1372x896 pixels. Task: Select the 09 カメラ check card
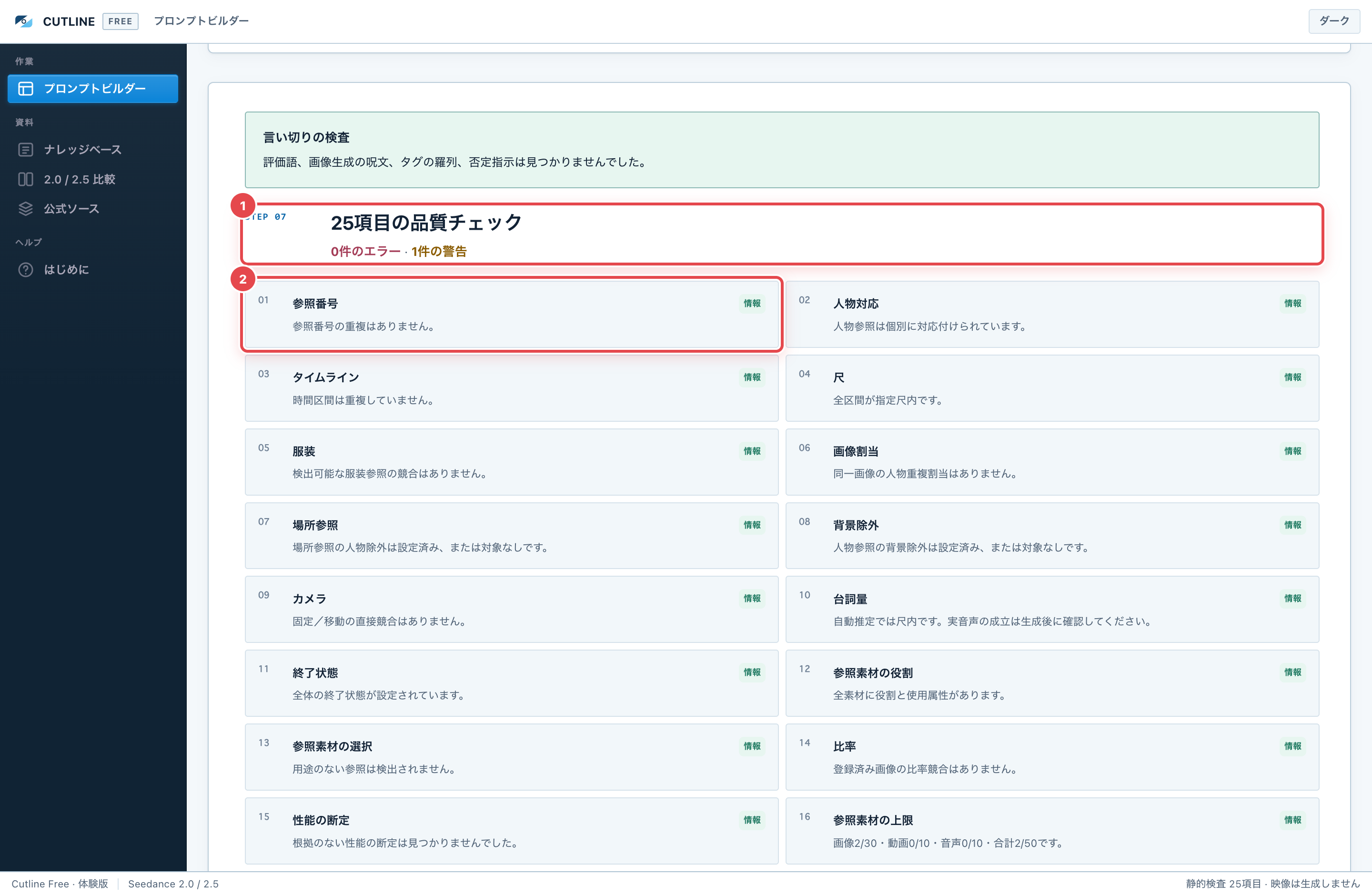click(x=511, y=610)
